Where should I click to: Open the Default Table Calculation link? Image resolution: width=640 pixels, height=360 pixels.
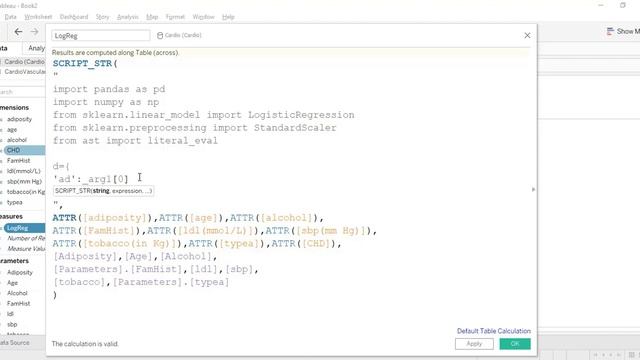click(494, 331)
